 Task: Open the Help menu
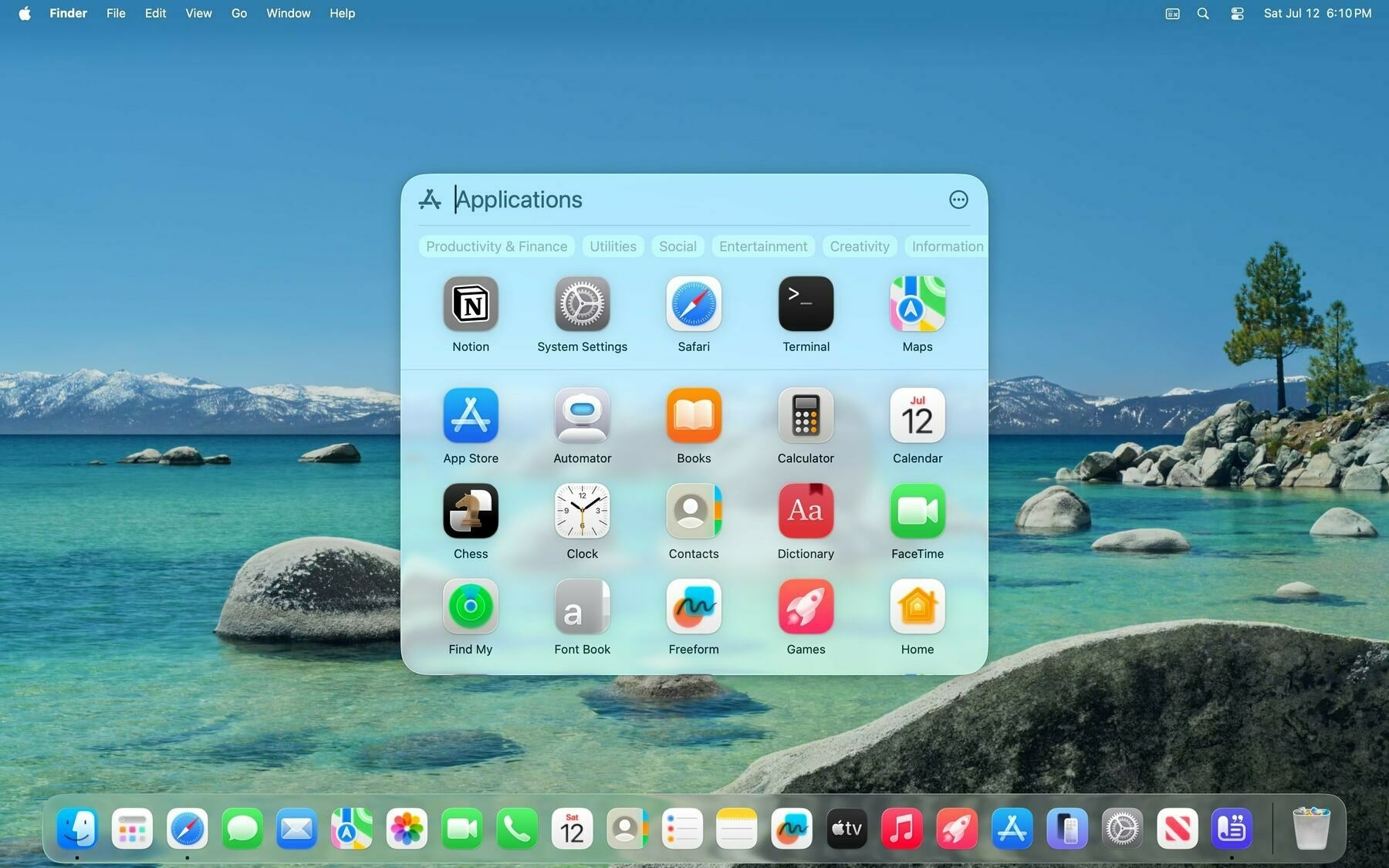[x=342, y=13]
